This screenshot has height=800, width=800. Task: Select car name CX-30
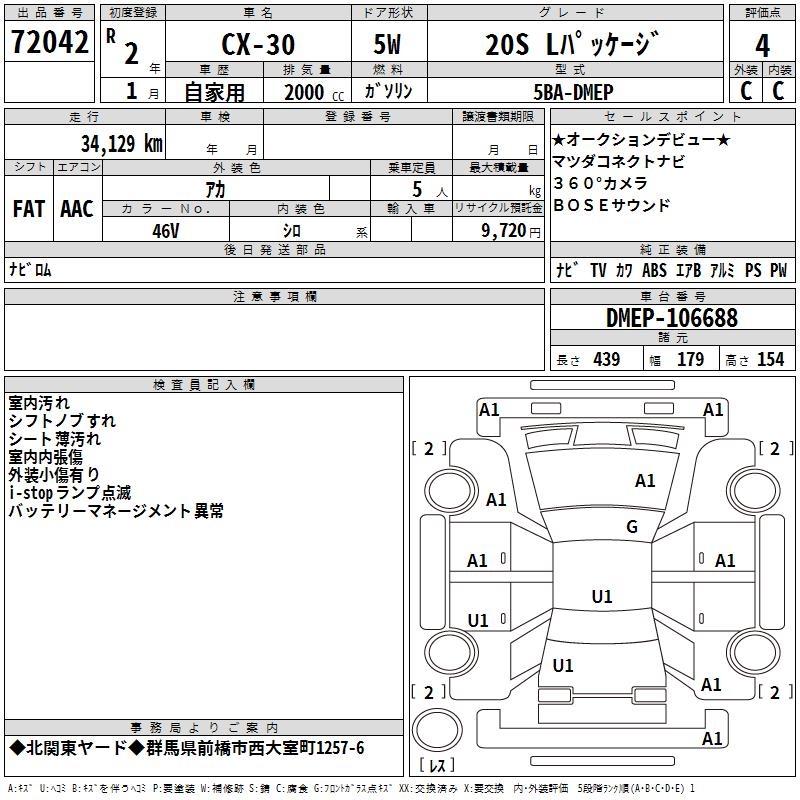tap(258, 44)
